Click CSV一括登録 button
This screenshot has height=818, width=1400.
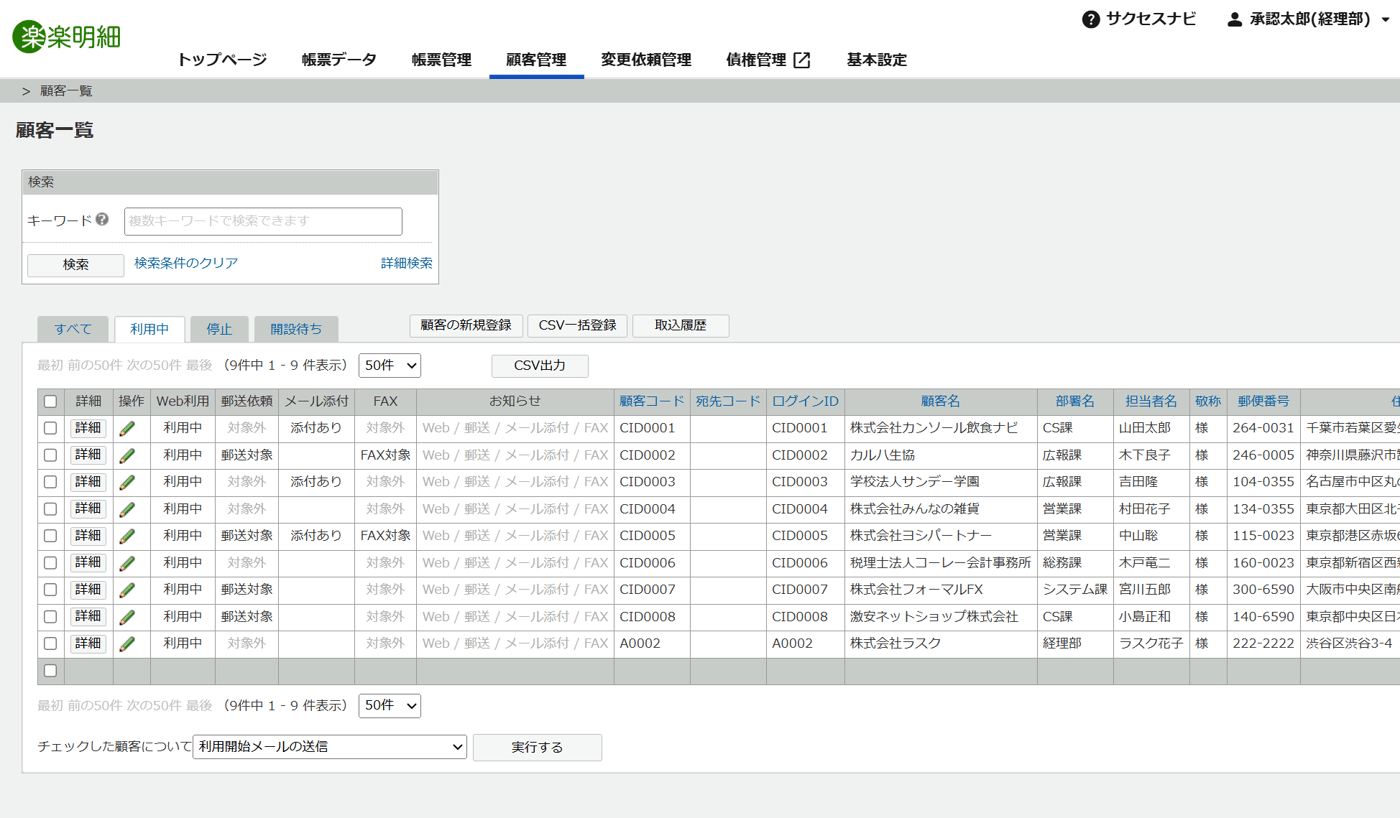pos(578,326)
